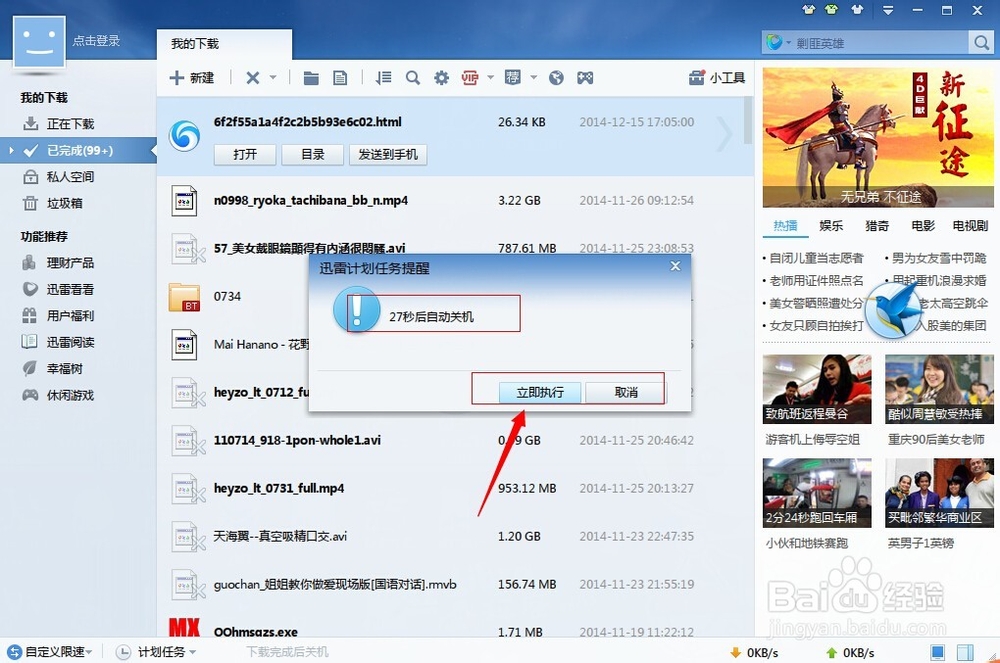This screenshot has height=663, width=1000.
Task: Click the 自定义限速 speed limit icon
Action: pyautogui.click(x=14, y=650)
